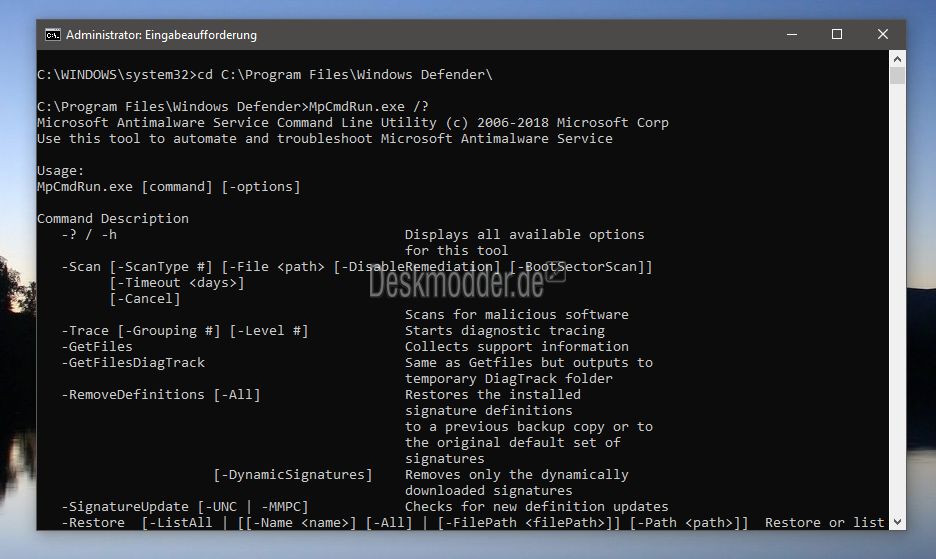The image size is (936, 559).
Task: Click the 'MpCmdRun.exe /?' command line
Action: (x=233, y=106)
